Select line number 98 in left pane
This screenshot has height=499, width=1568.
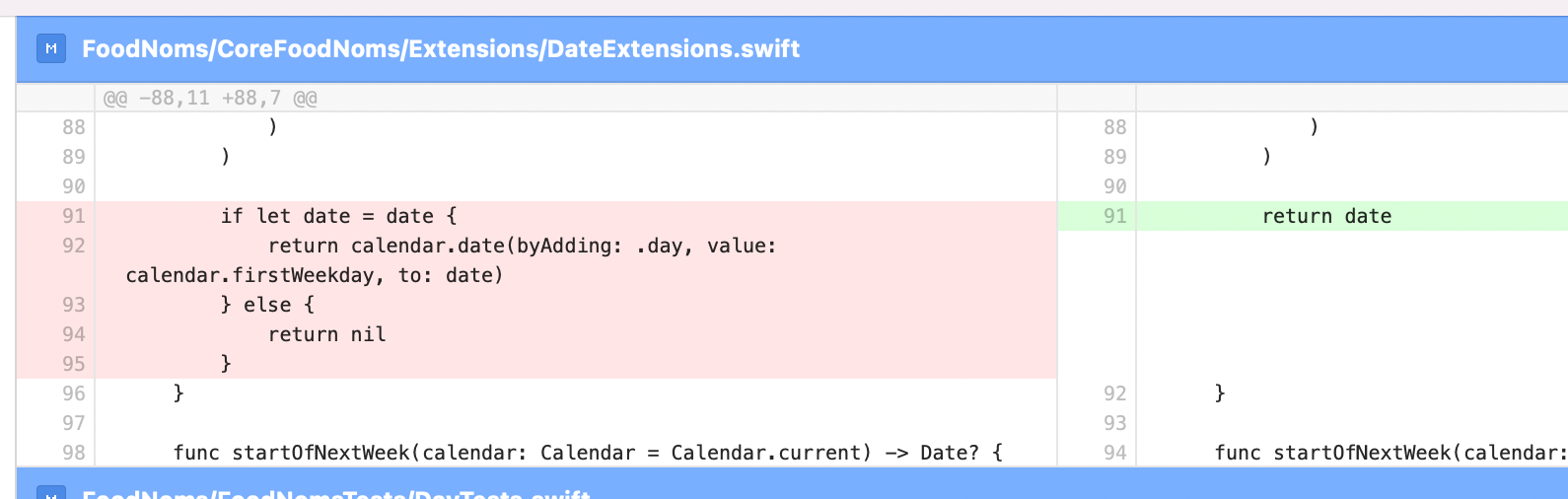[74, 453]
